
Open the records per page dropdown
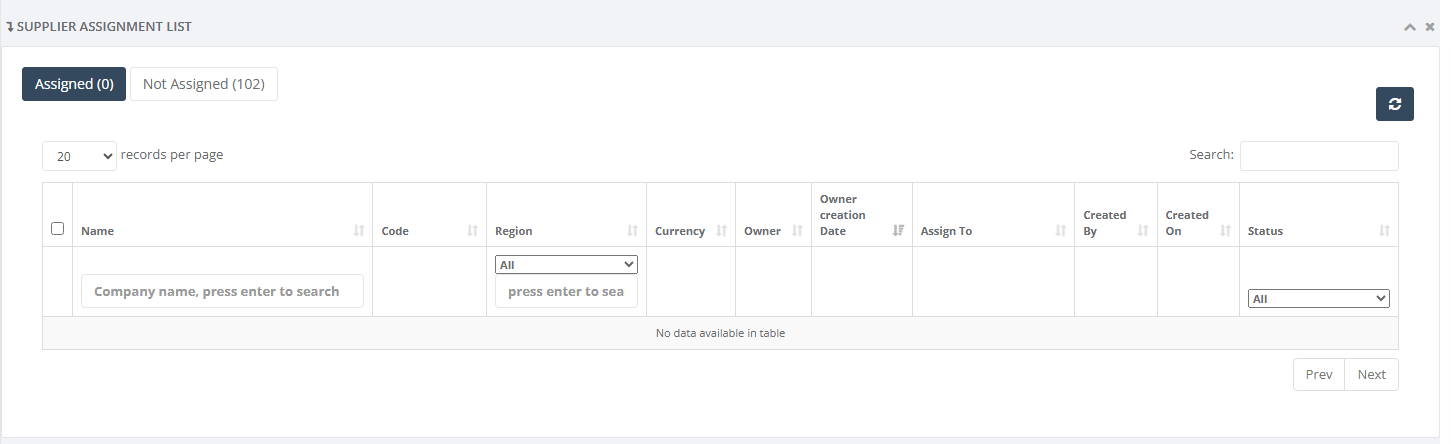pyautogui.click(x=79, y=156)
